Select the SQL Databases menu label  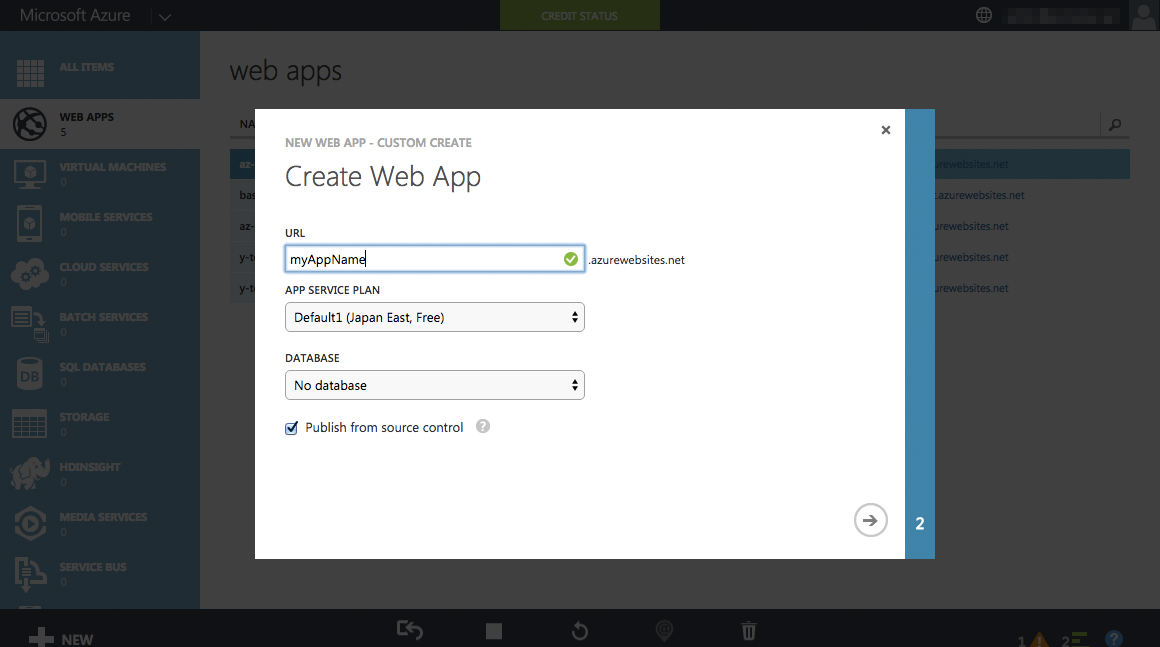coord(102,367)
